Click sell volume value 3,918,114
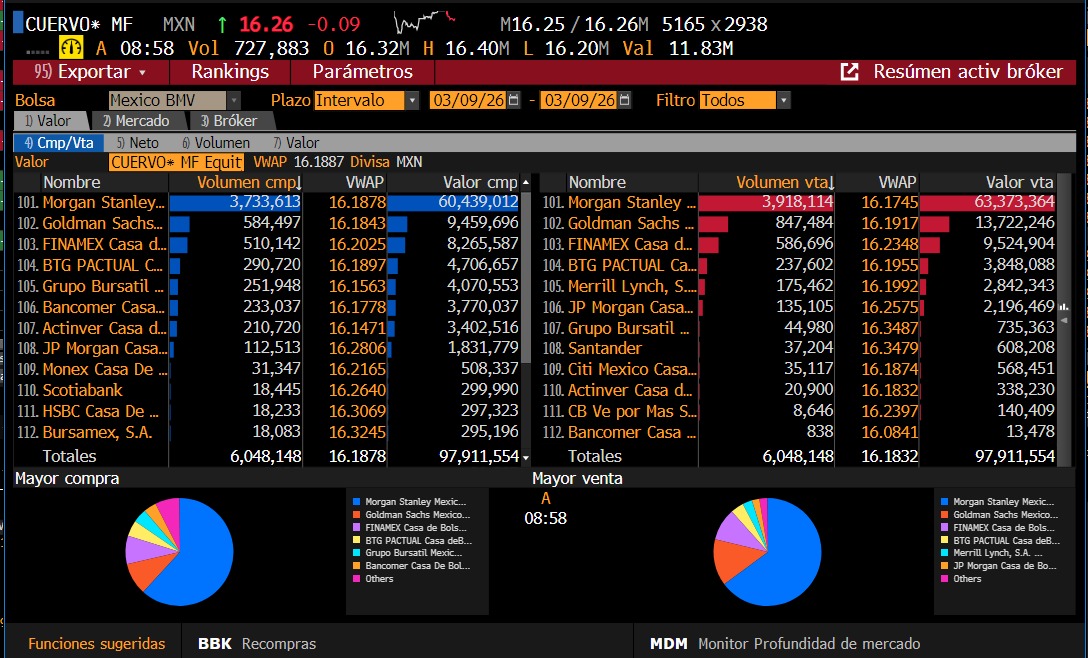 (797, 202)
